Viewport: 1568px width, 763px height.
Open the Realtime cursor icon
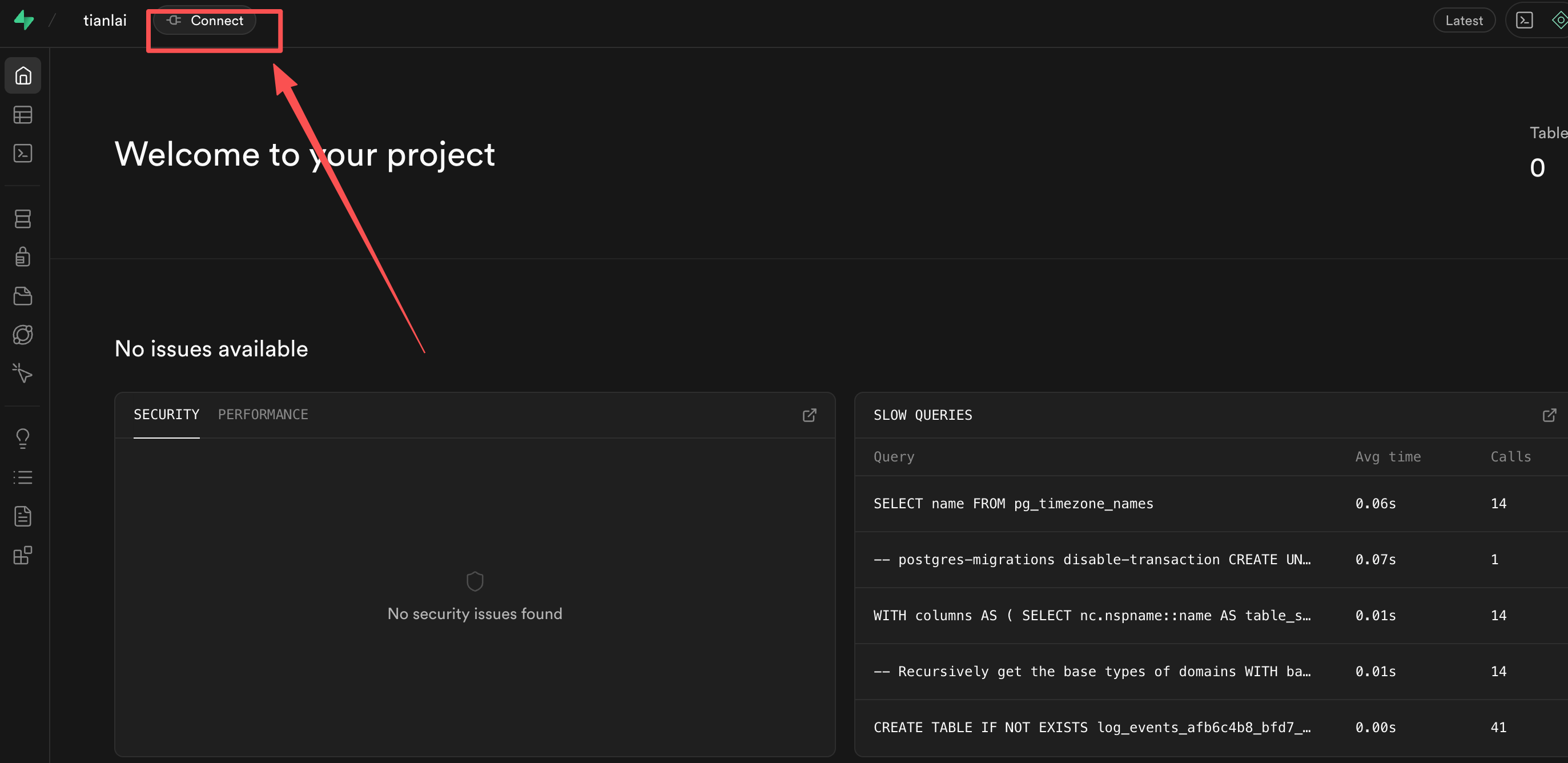[22, 373]
